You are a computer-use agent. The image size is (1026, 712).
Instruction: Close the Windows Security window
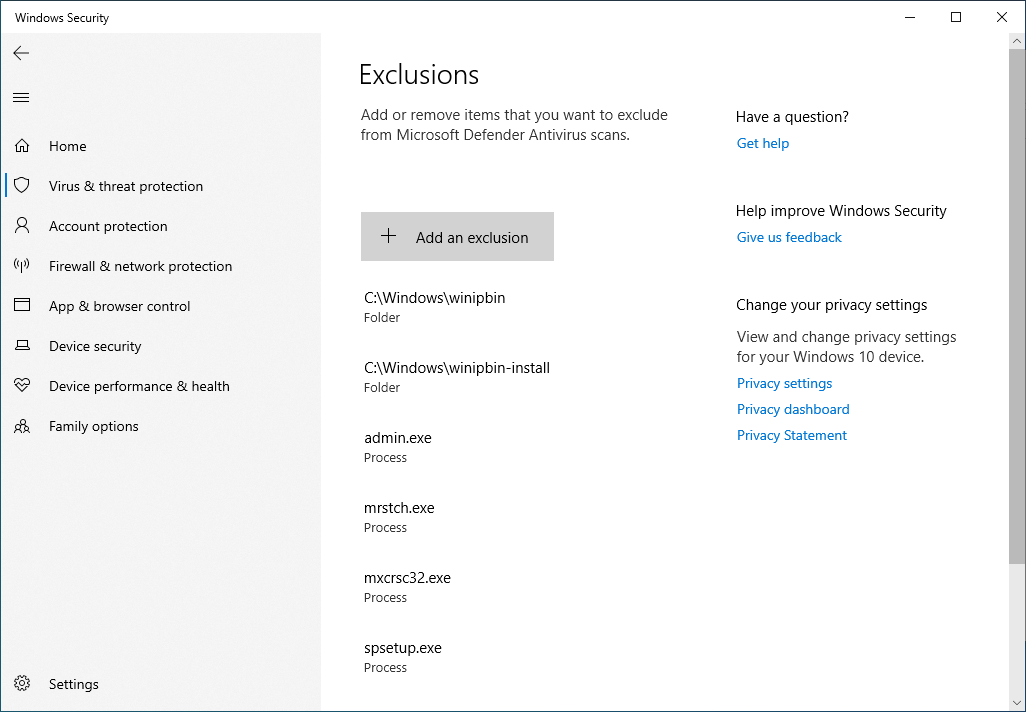[1001, 17]
